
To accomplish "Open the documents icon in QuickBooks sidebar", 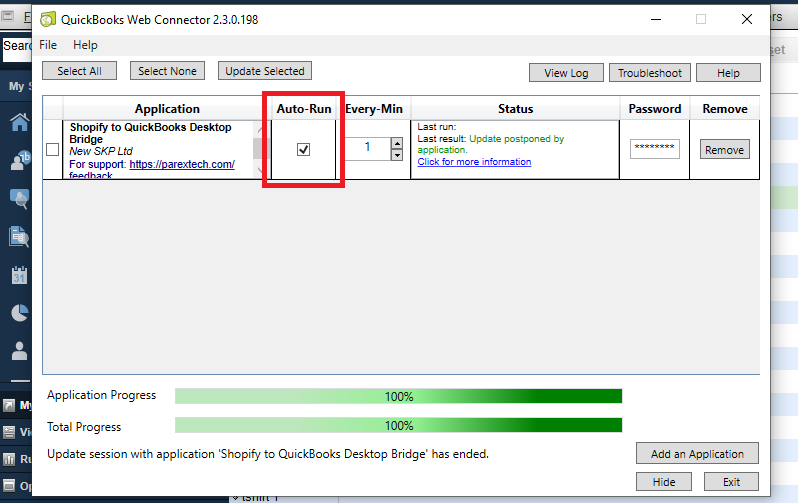I will click(19, 237).
